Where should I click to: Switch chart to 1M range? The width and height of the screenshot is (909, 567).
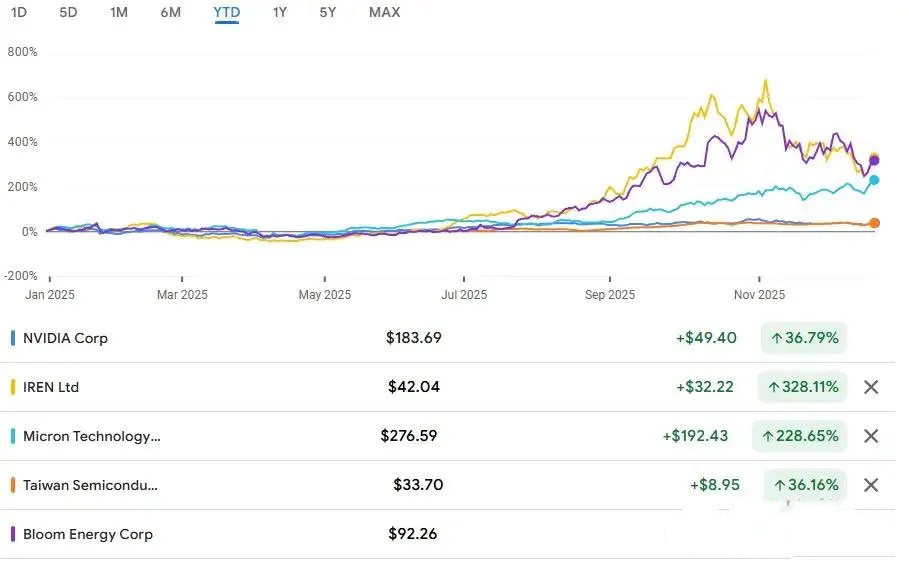(x=119, y=12)
